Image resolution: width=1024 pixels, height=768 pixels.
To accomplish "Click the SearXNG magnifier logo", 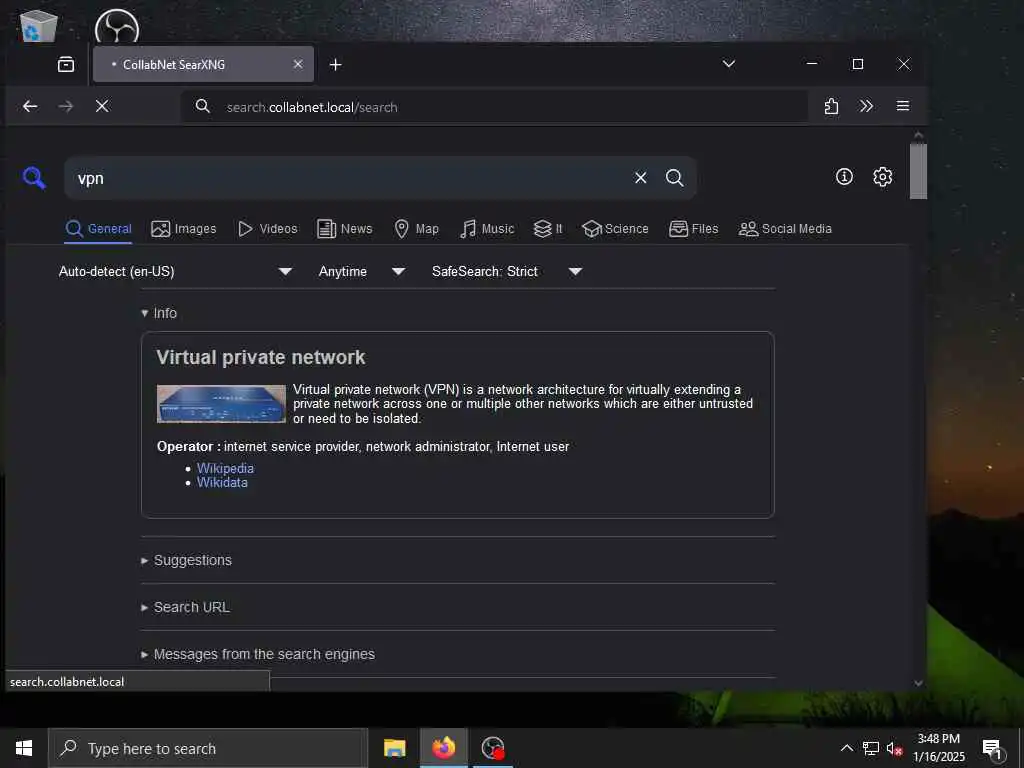I will pos(34,178).
